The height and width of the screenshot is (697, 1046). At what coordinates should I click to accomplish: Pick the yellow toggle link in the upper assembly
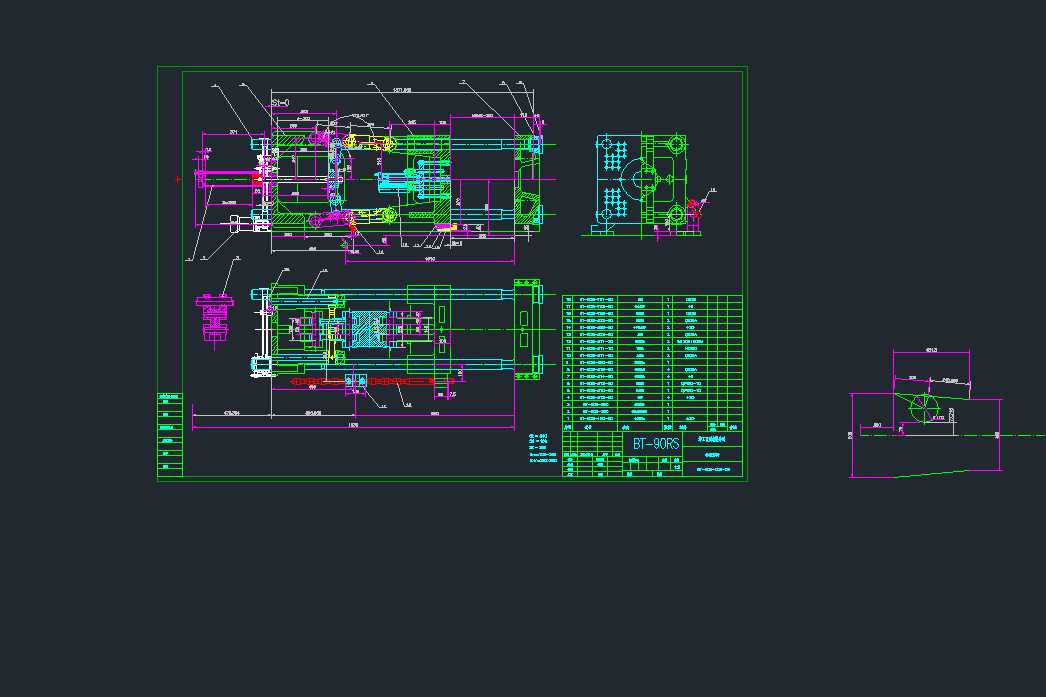369,142
